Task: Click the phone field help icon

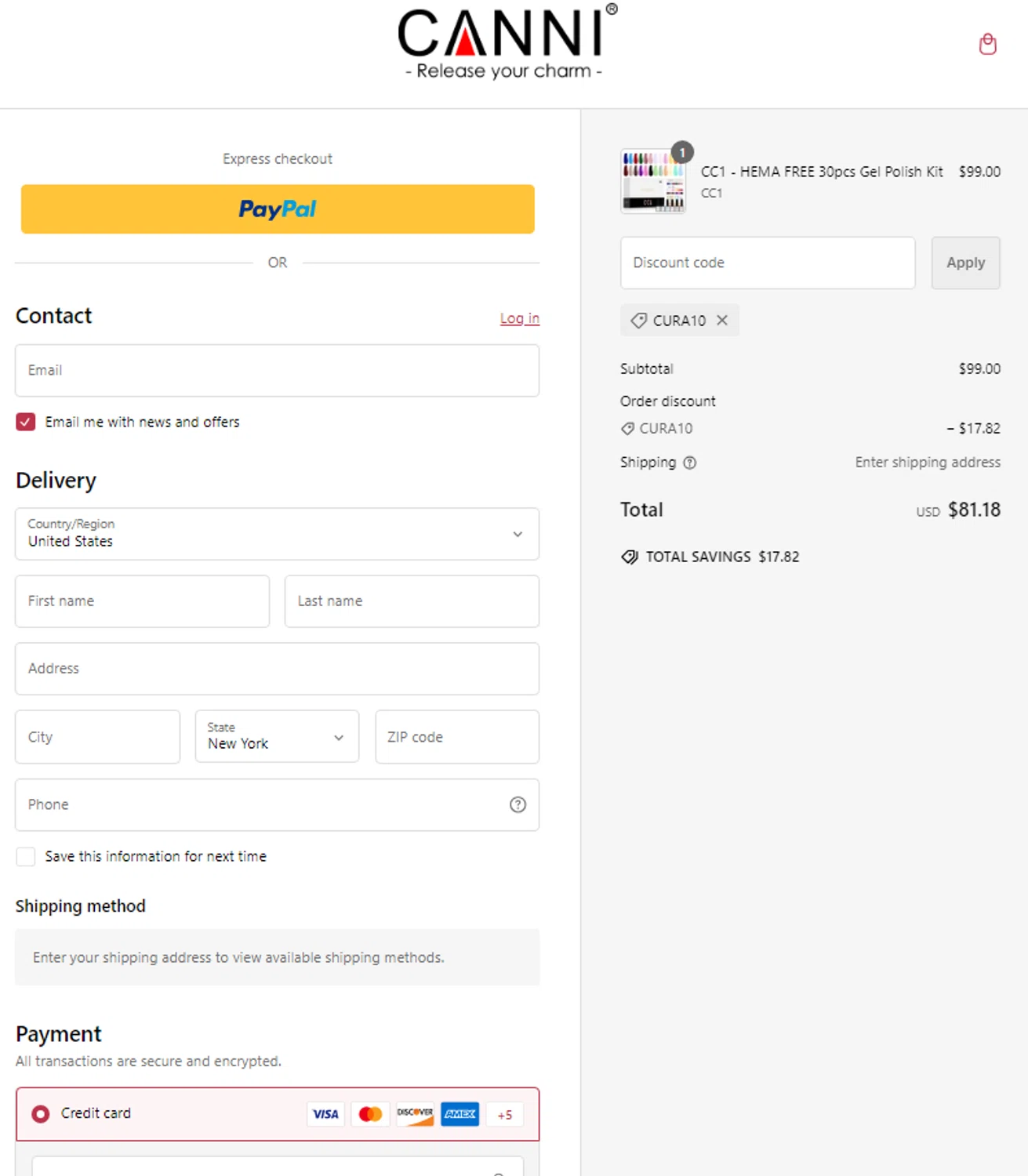Action: pyautogui.click(x=518, y=804)
